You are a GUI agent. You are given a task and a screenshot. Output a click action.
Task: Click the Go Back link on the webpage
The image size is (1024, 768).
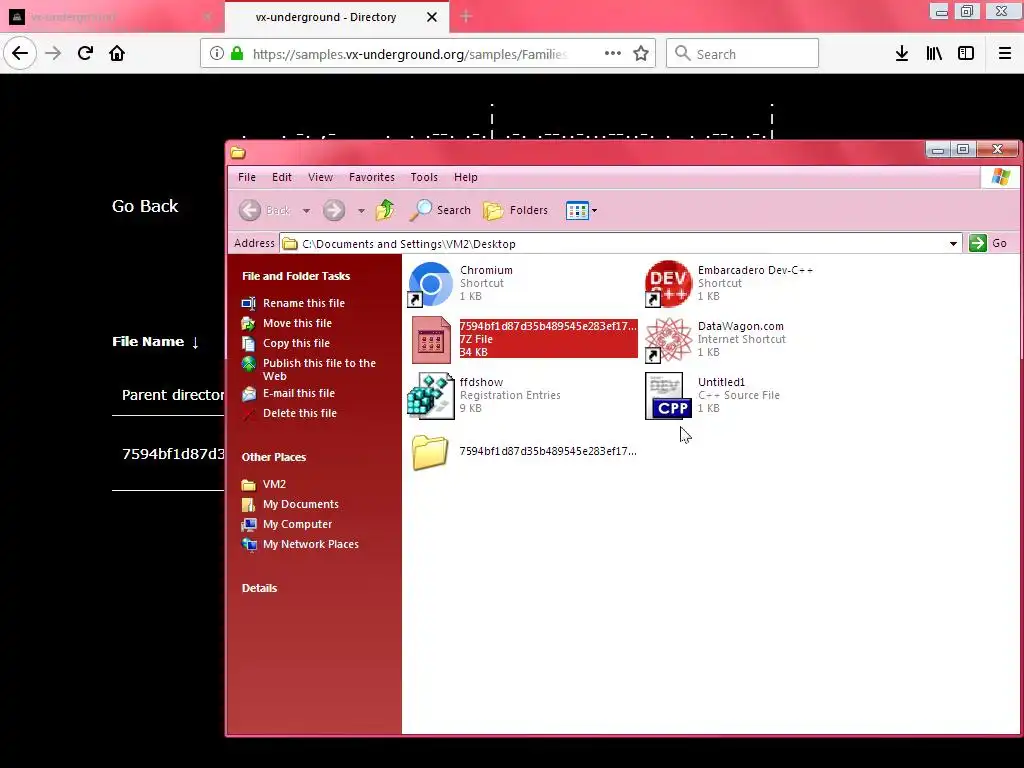coord(145,206)
